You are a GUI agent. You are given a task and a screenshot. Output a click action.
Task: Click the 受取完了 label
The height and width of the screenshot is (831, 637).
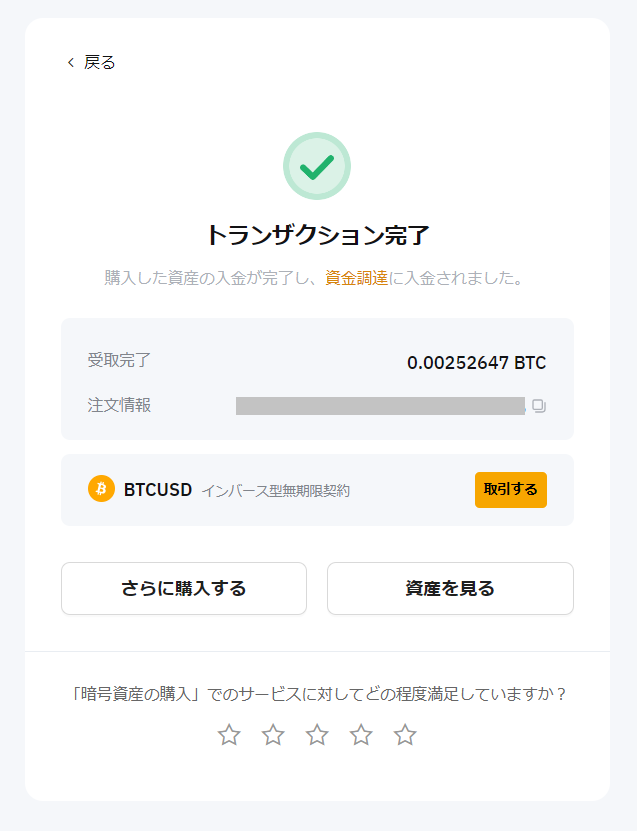(x=119, y=361)
